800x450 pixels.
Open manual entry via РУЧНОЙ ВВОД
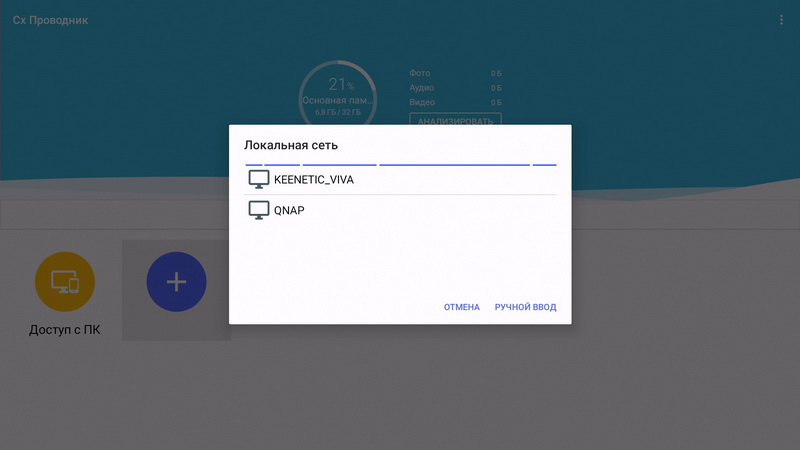(525, 307)
